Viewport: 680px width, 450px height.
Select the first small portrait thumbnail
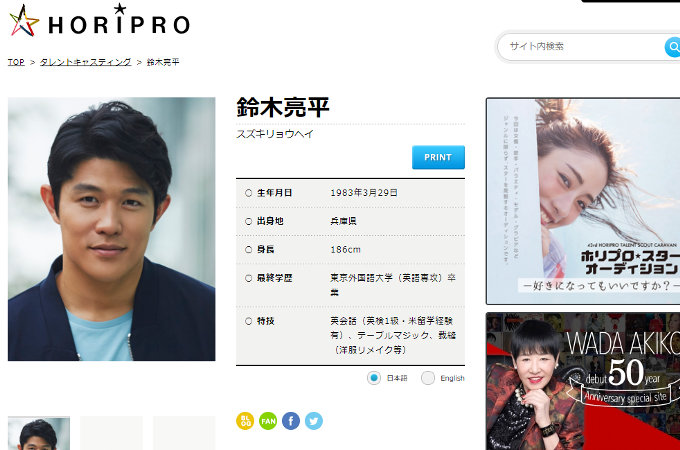click(x=39, y=433)
